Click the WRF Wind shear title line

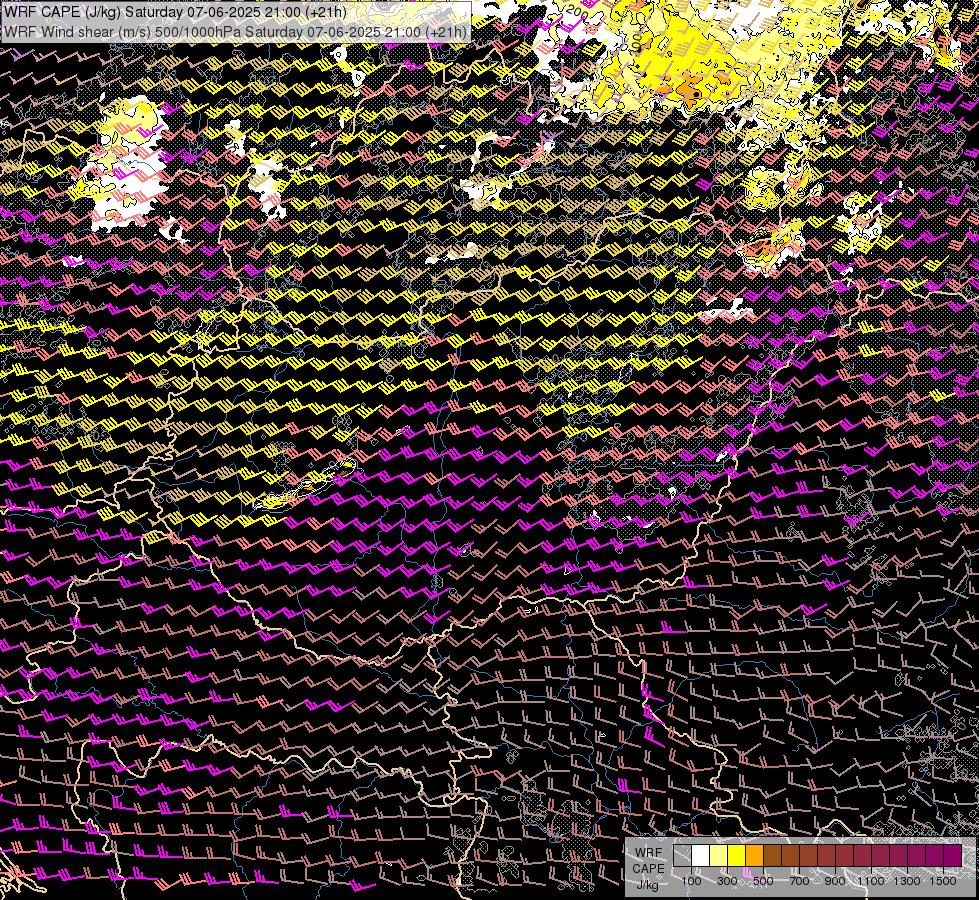point(235,31)
